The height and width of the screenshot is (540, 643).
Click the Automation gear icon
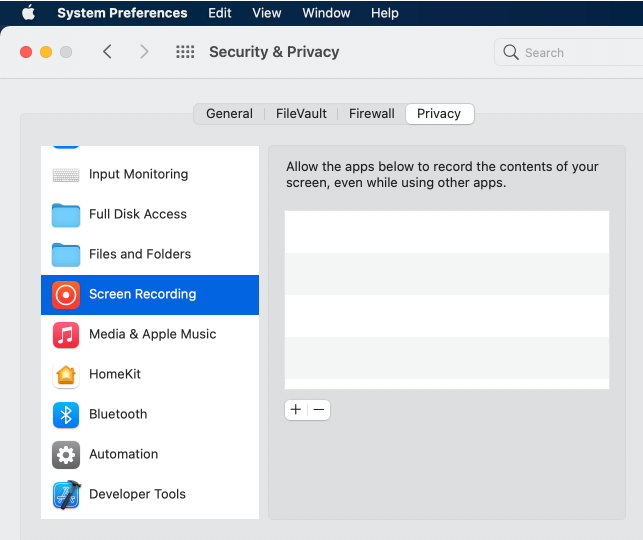tap(66, 455)
